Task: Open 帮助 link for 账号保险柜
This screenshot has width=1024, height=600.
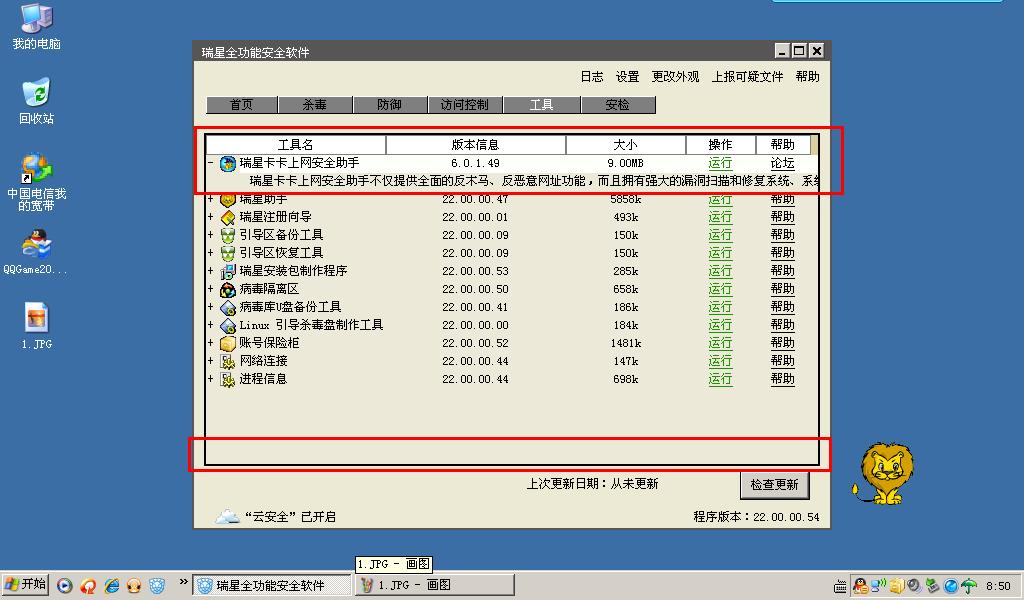Action: pos(782,343)
